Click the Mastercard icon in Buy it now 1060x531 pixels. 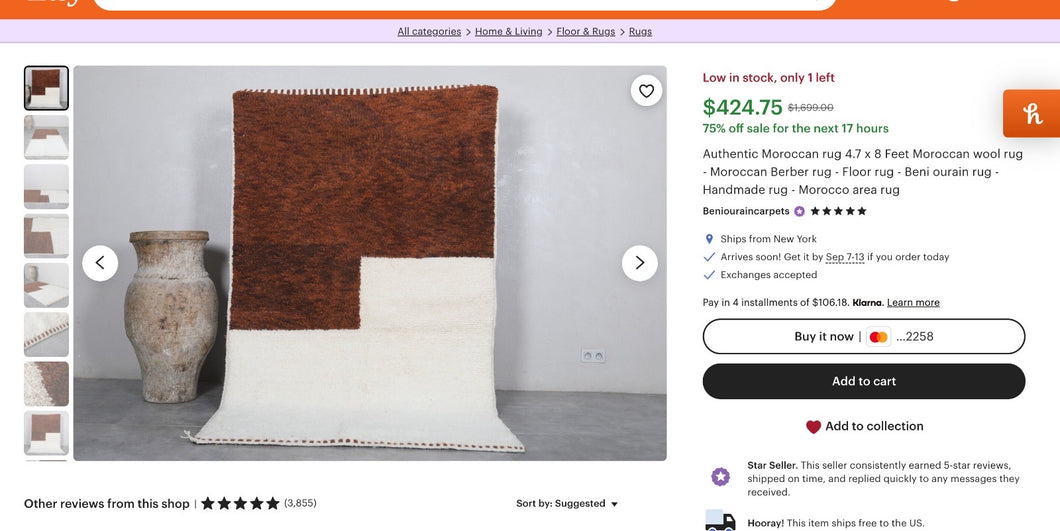coord(878,337)
